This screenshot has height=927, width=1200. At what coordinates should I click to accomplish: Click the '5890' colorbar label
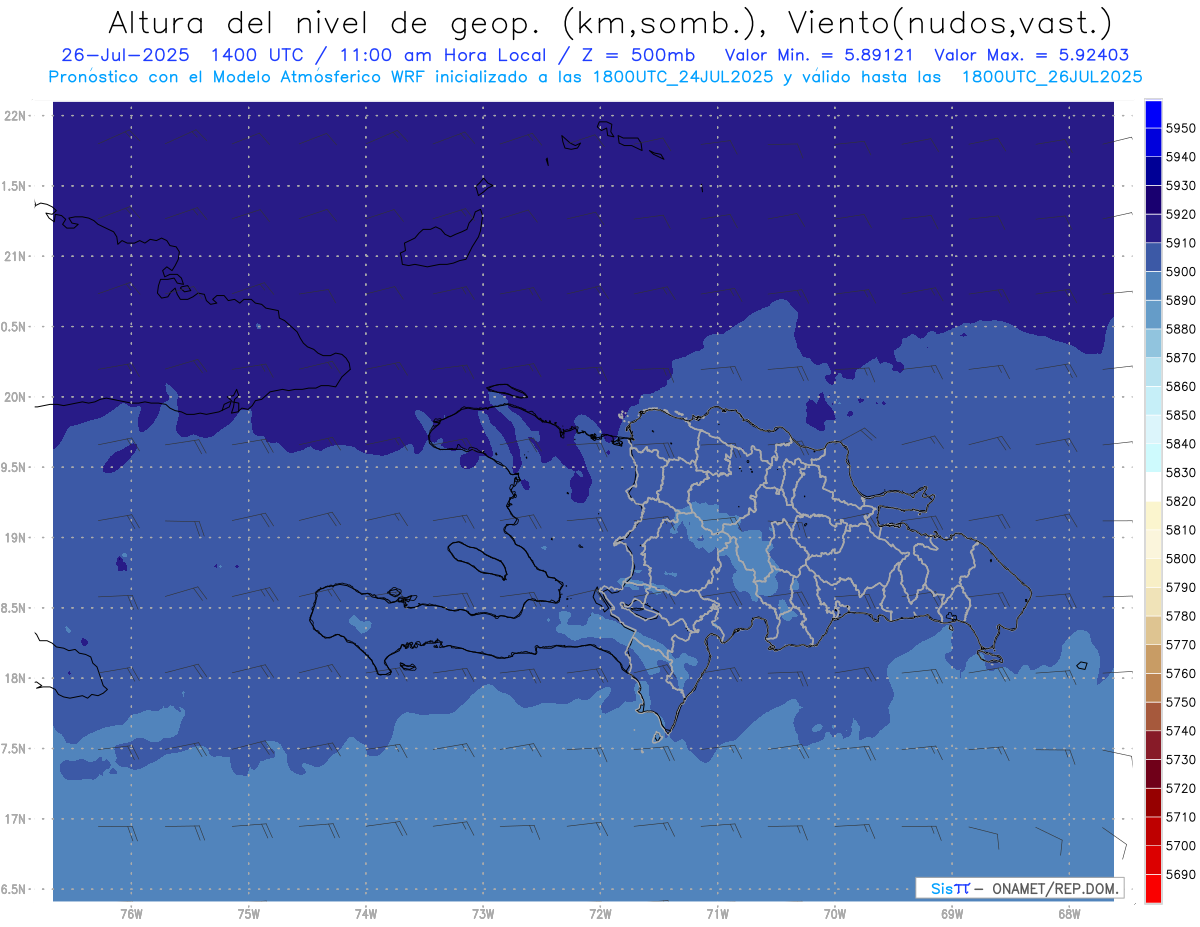1180,300
